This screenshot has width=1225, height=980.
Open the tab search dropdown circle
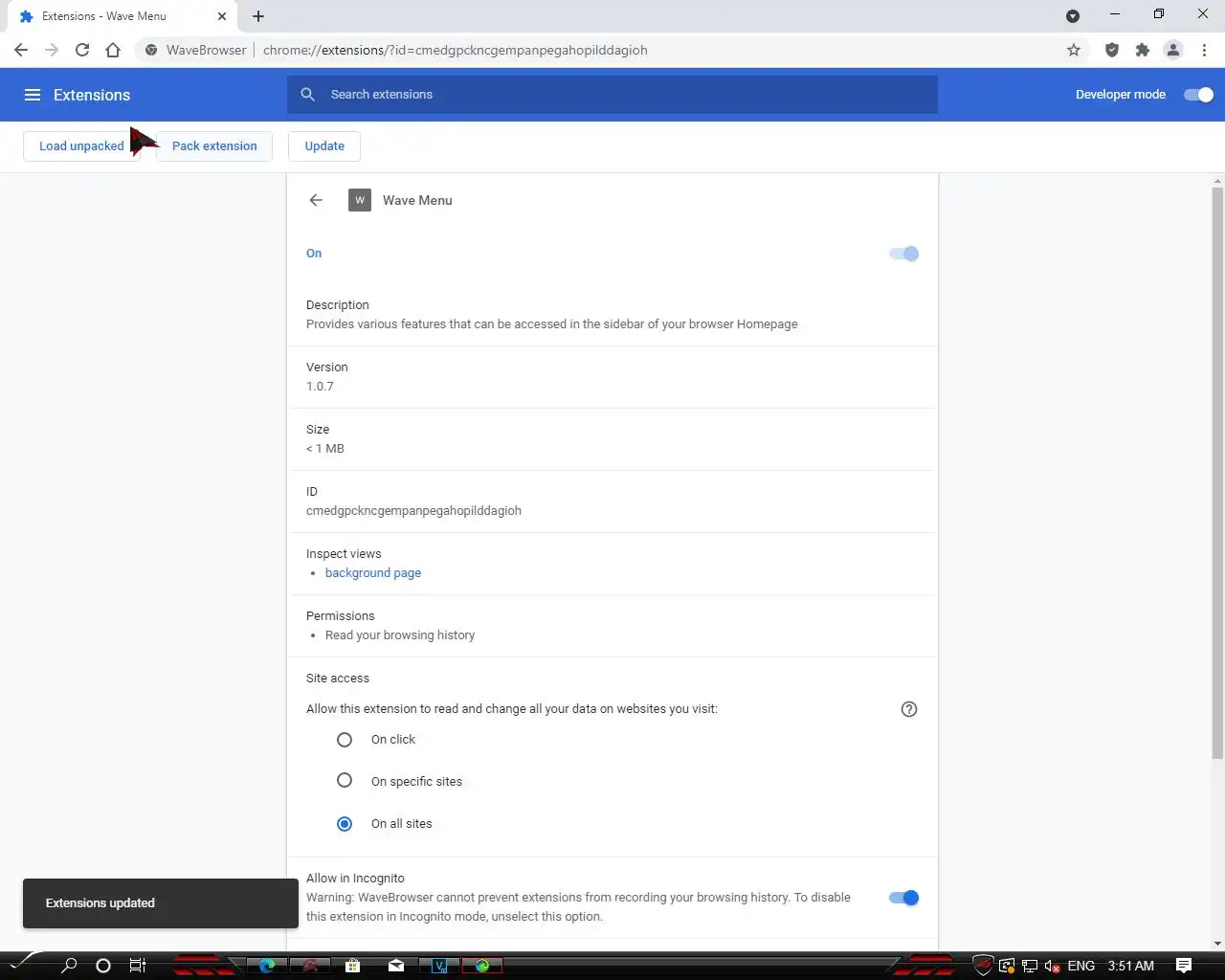[1073, 16]
